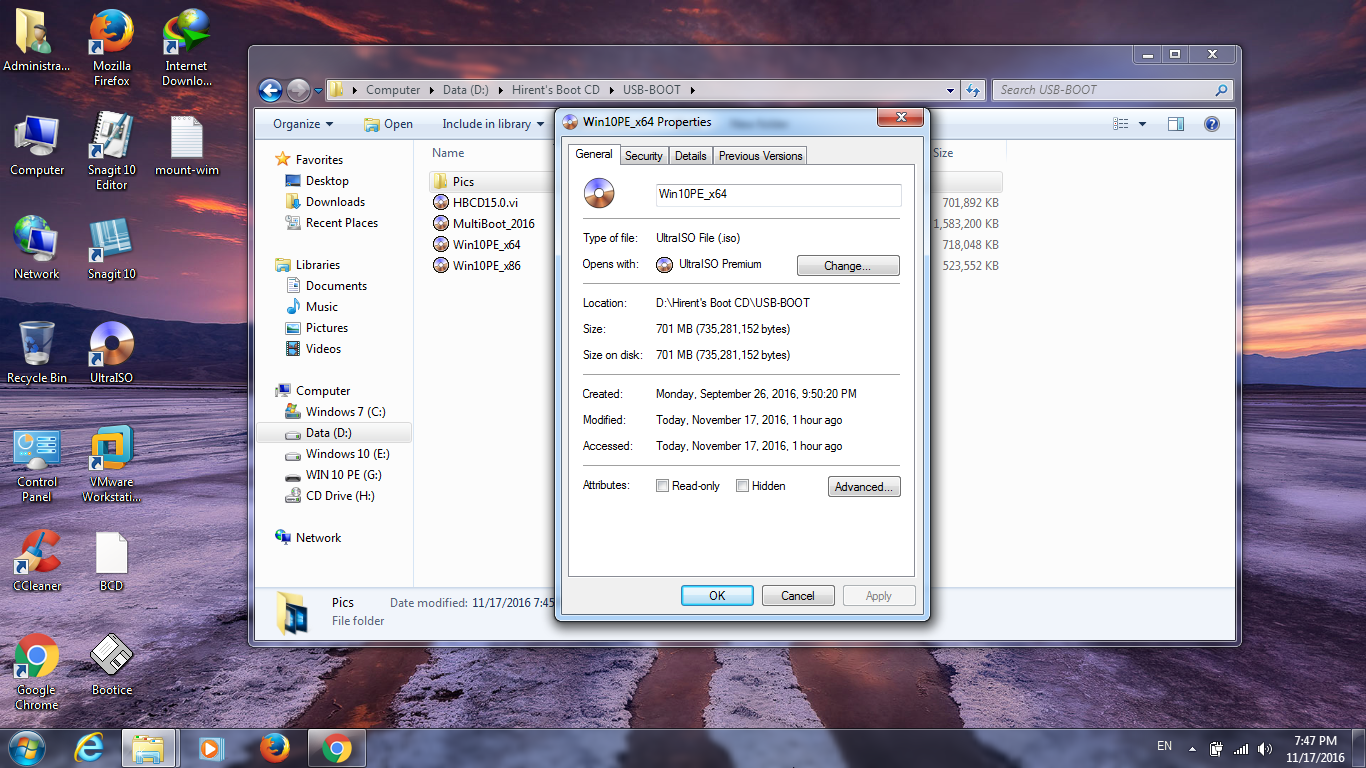This screenshot has width=1366, height=768.
Task: Click the Change... button
Action: (848, 266)
